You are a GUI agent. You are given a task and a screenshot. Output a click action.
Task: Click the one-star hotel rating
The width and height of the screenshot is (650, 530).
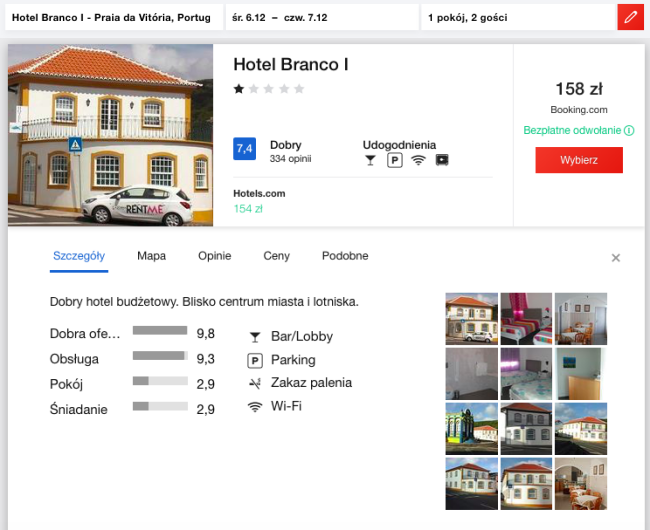point(239,89)
